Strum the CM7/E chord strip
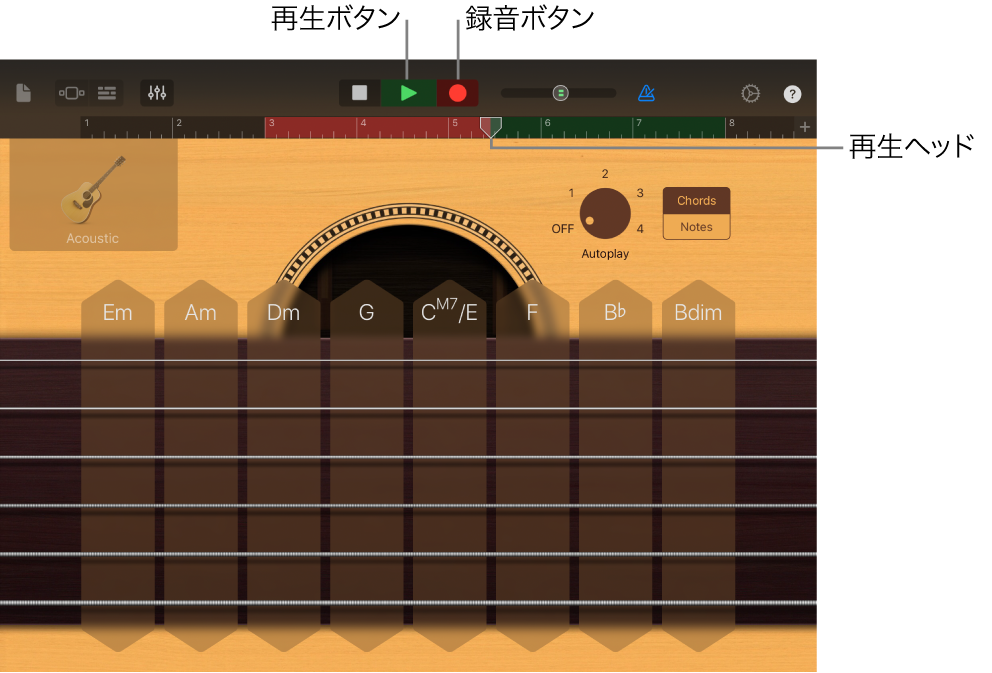The height and width of the screenshot is (673, 992). pos(449,466)
